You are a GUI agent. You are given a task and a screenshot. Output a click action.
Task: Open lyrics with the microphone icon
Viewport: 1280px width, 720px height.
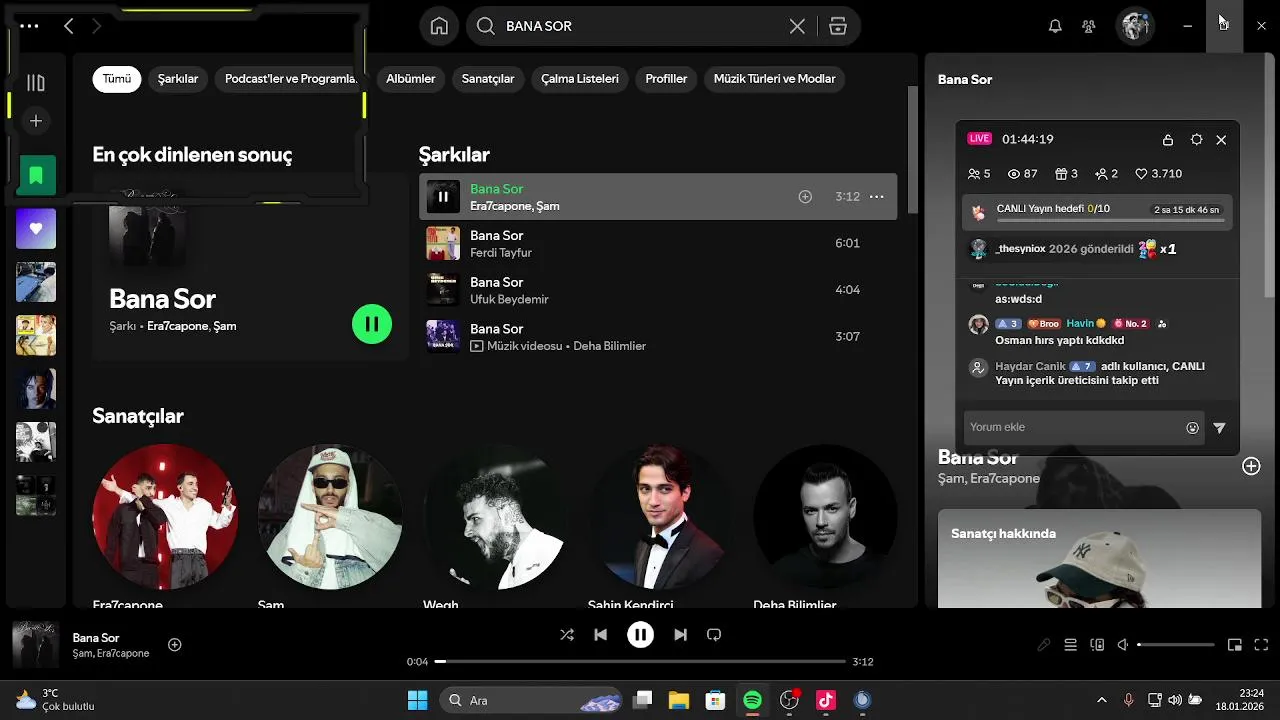1044,645
